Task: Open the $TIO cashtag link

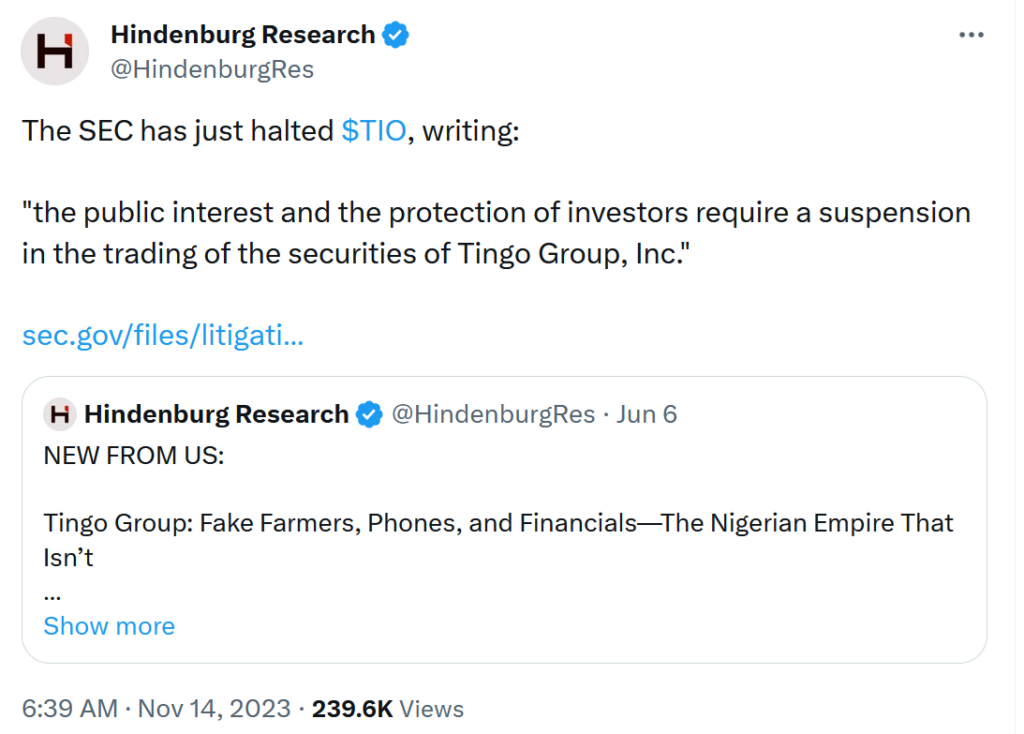Action: point(374,132)
